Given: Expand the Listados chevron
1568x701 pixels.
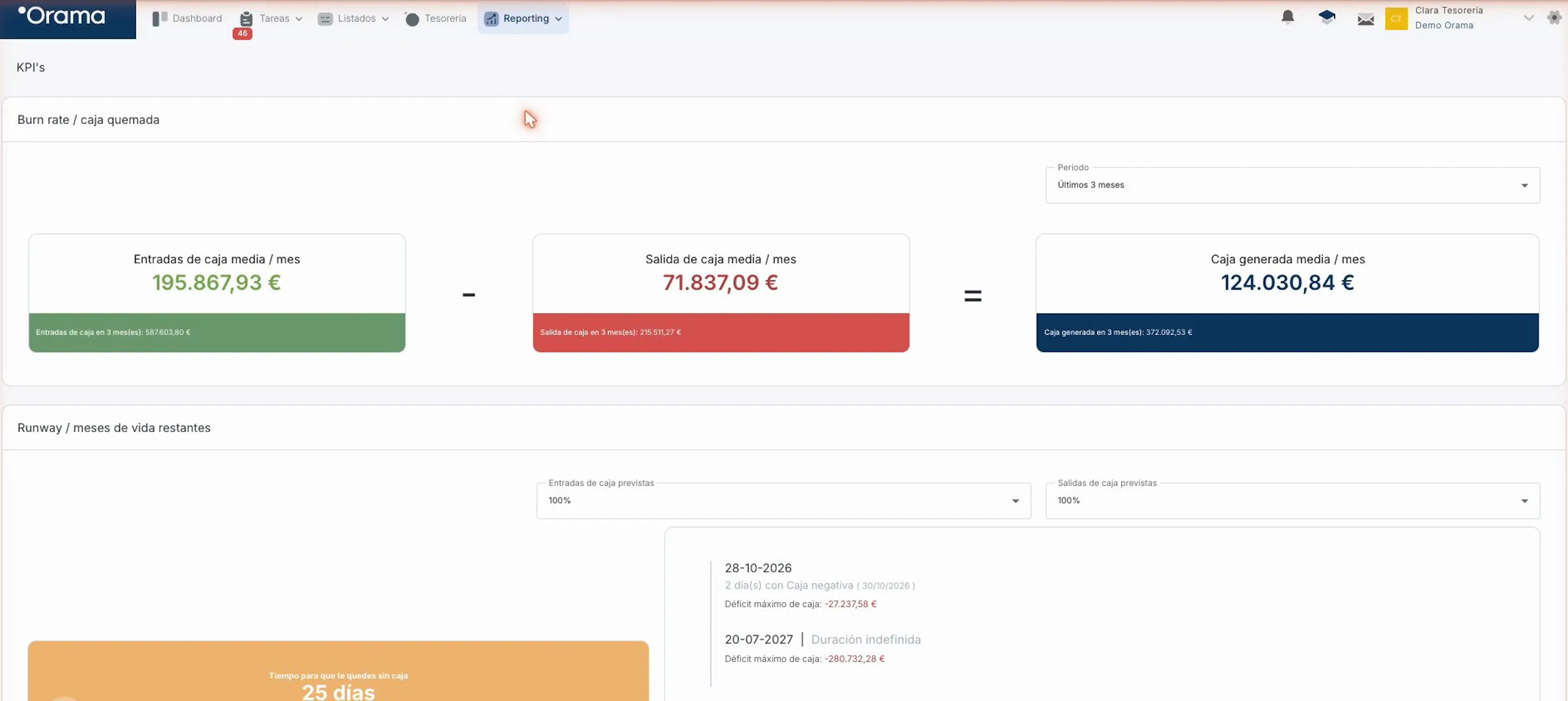Looking at the screenshot, I should [385, 19].
